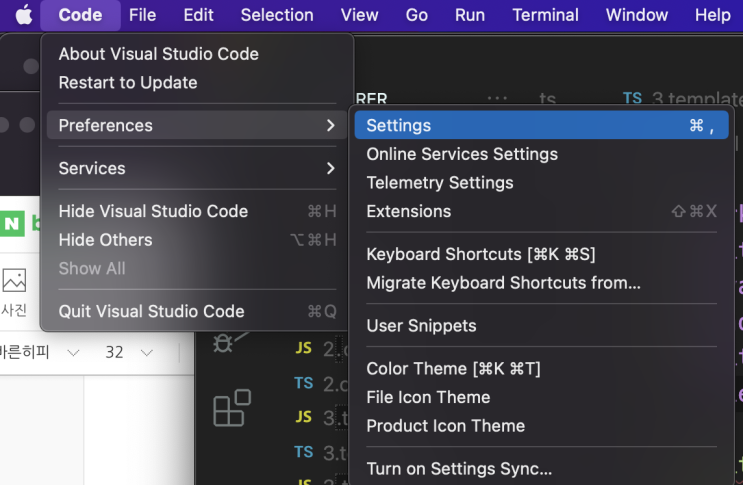
Task: Open Keyboard Shortcuts editor
Action: [x=542, y=254]
